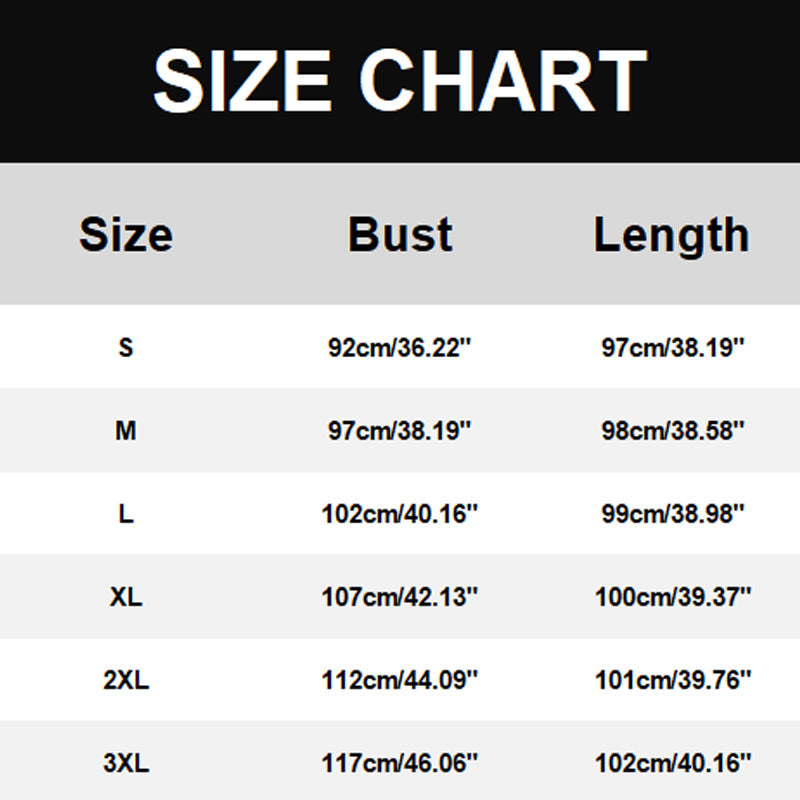Click the SIZE CHART title
This screenshot has height=800, width=800.
(x=400, y=80)
